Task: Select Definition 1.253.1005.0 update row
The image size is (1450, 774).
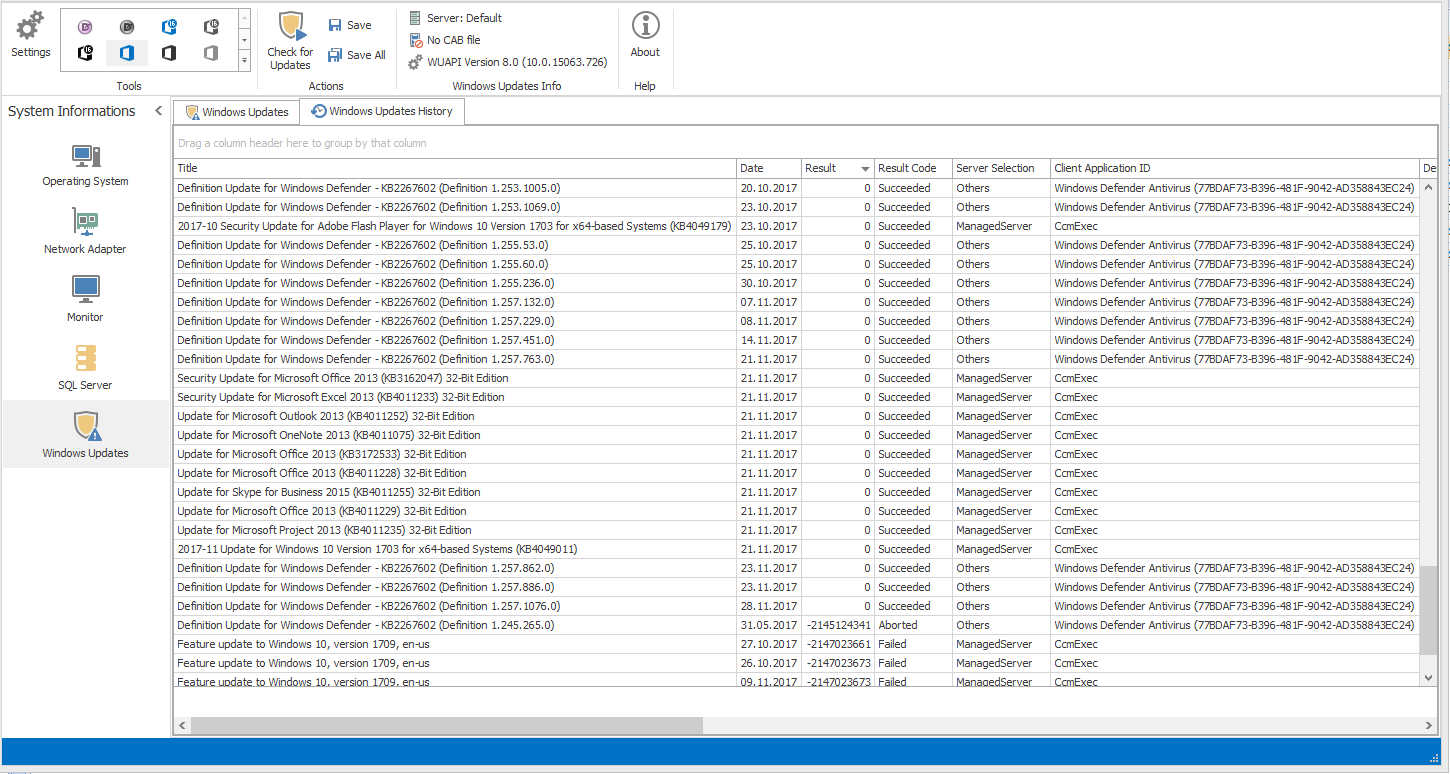Action: [797, 188]
